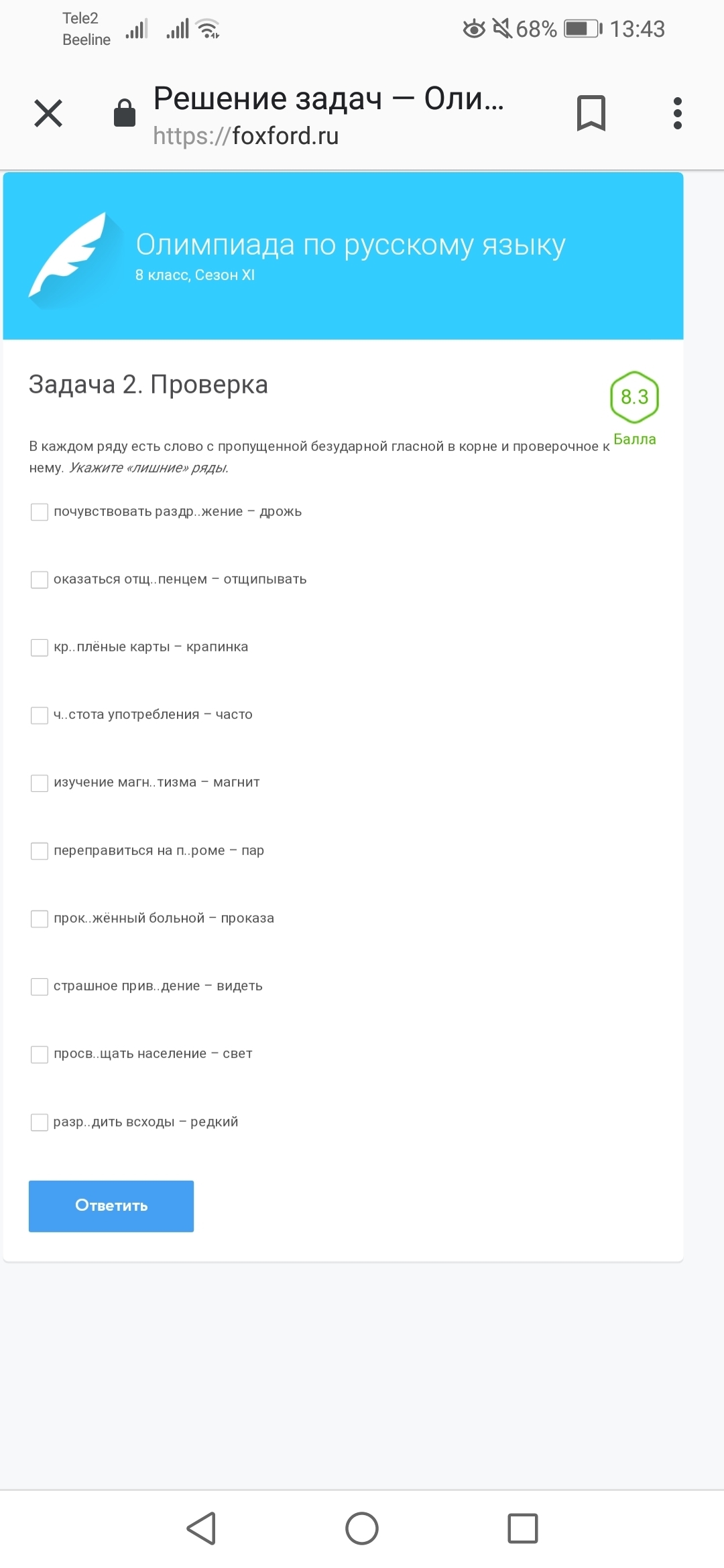724x1568 pixels.
Task: Select the "ч..стота употребления – часто" checkbox
Action: click(x=40, y=715)
